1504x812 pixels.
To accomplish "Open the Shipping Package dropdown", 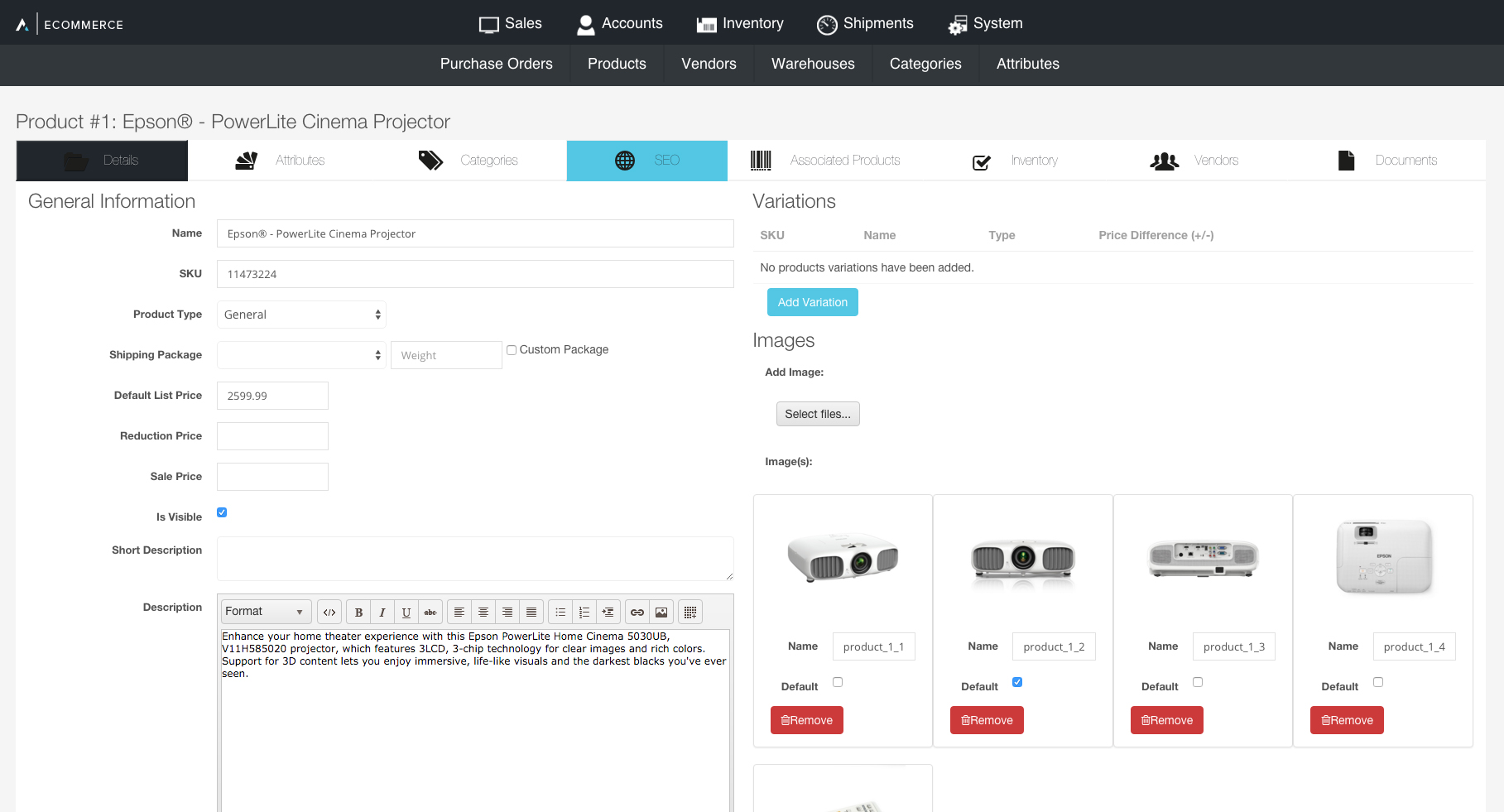I will click(301, 355).
